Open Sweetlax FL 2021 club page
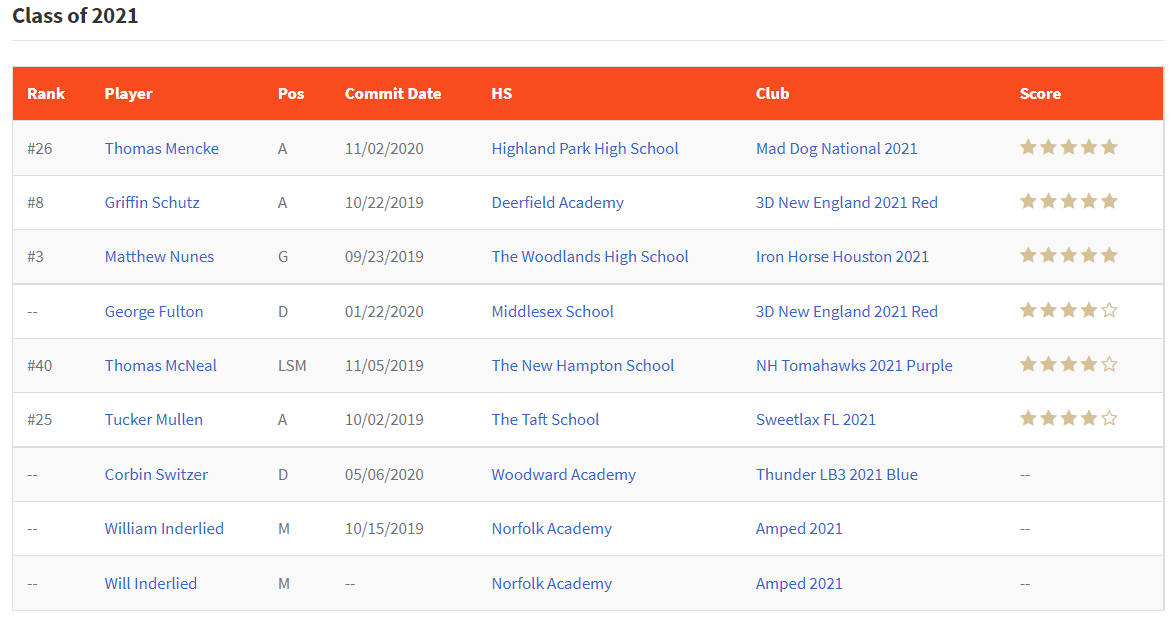The height and width of the screenshot is (619, 1176). tap(816, 419)
